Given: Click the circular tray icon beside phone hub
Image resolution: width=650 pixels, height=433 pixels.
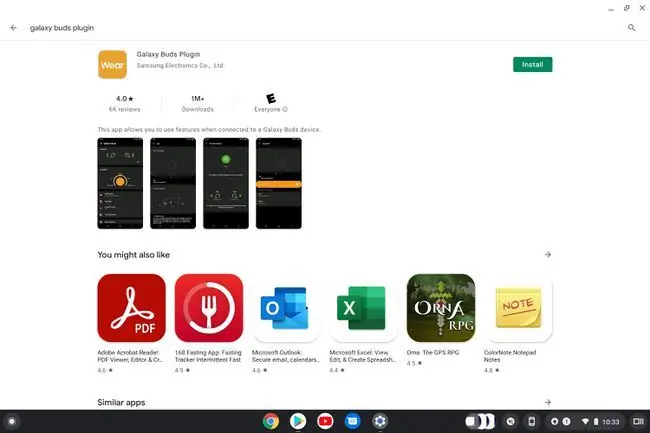Looking at the screenshot, I should point(510,421).
